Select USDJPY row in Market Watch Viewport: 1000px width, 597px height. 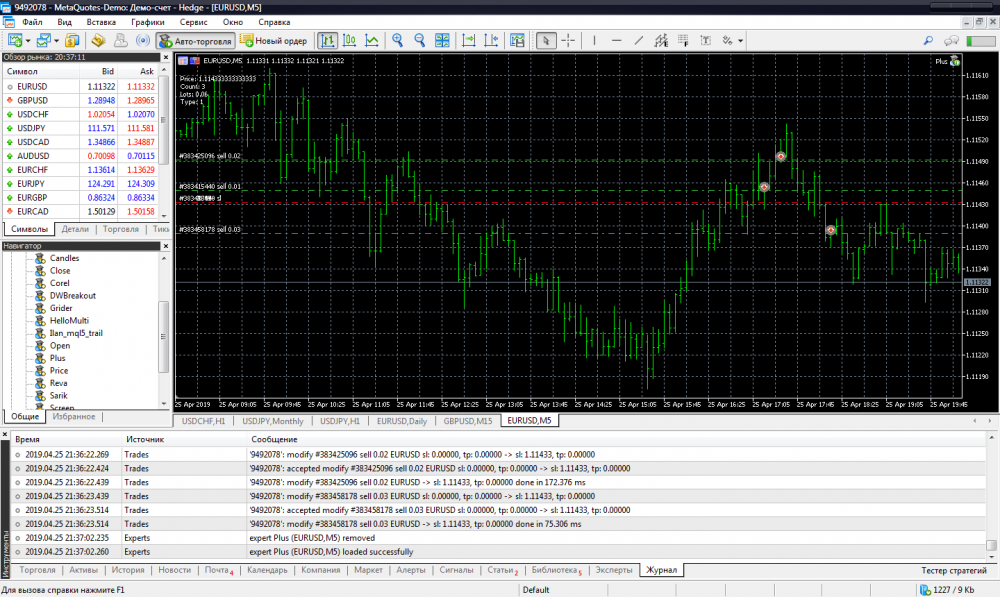(80, 128)
